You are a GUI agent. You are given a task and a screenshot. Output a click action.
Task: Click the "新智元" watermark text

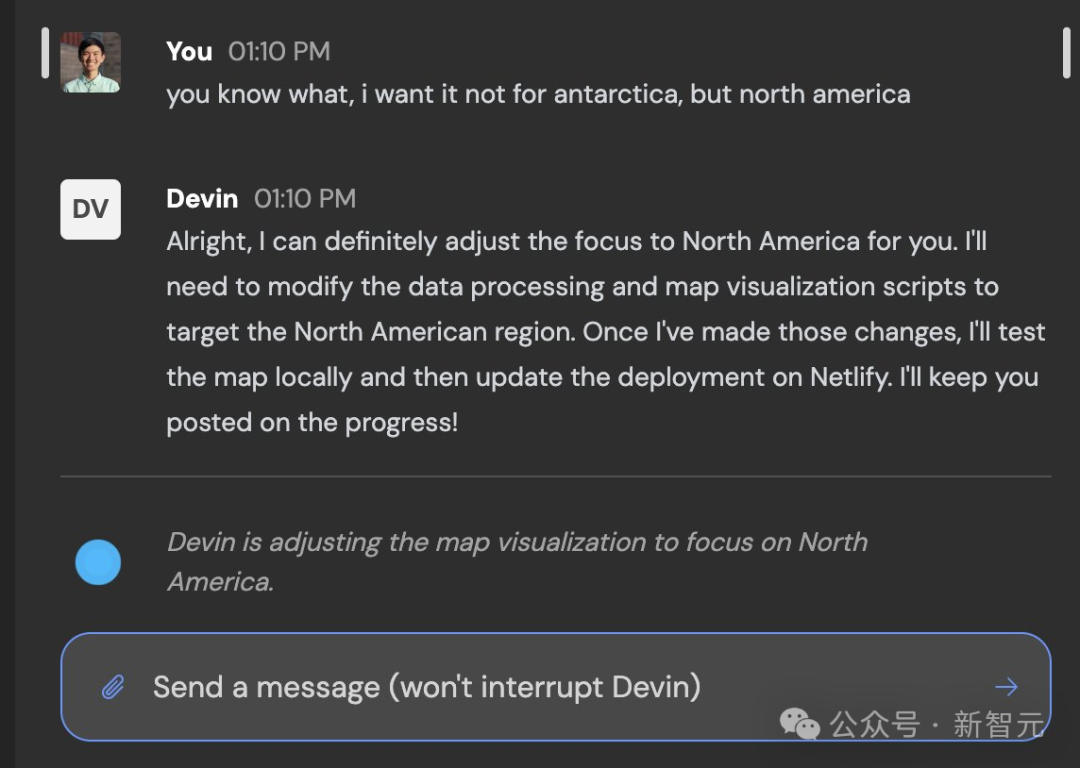[997, 724]
